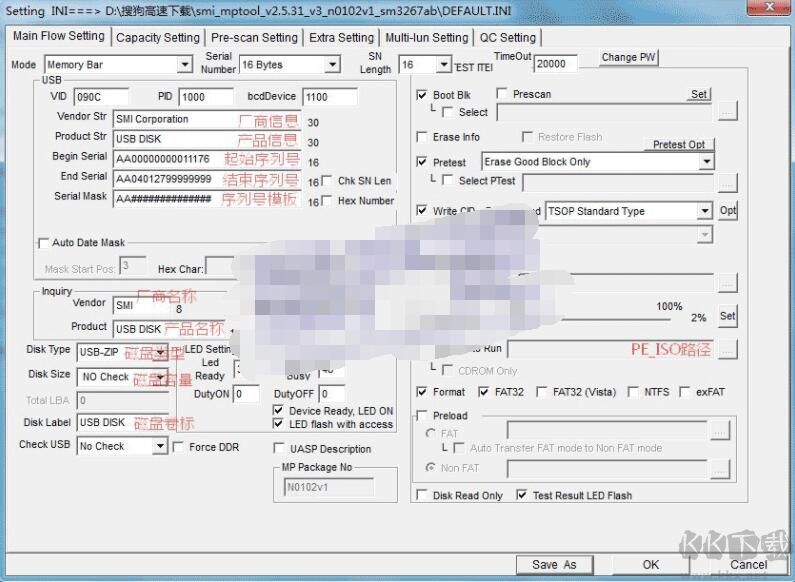The image size is (795, 582).
Task: Click the TimeOut field showing 20000
Action: (x=555, y=64)
